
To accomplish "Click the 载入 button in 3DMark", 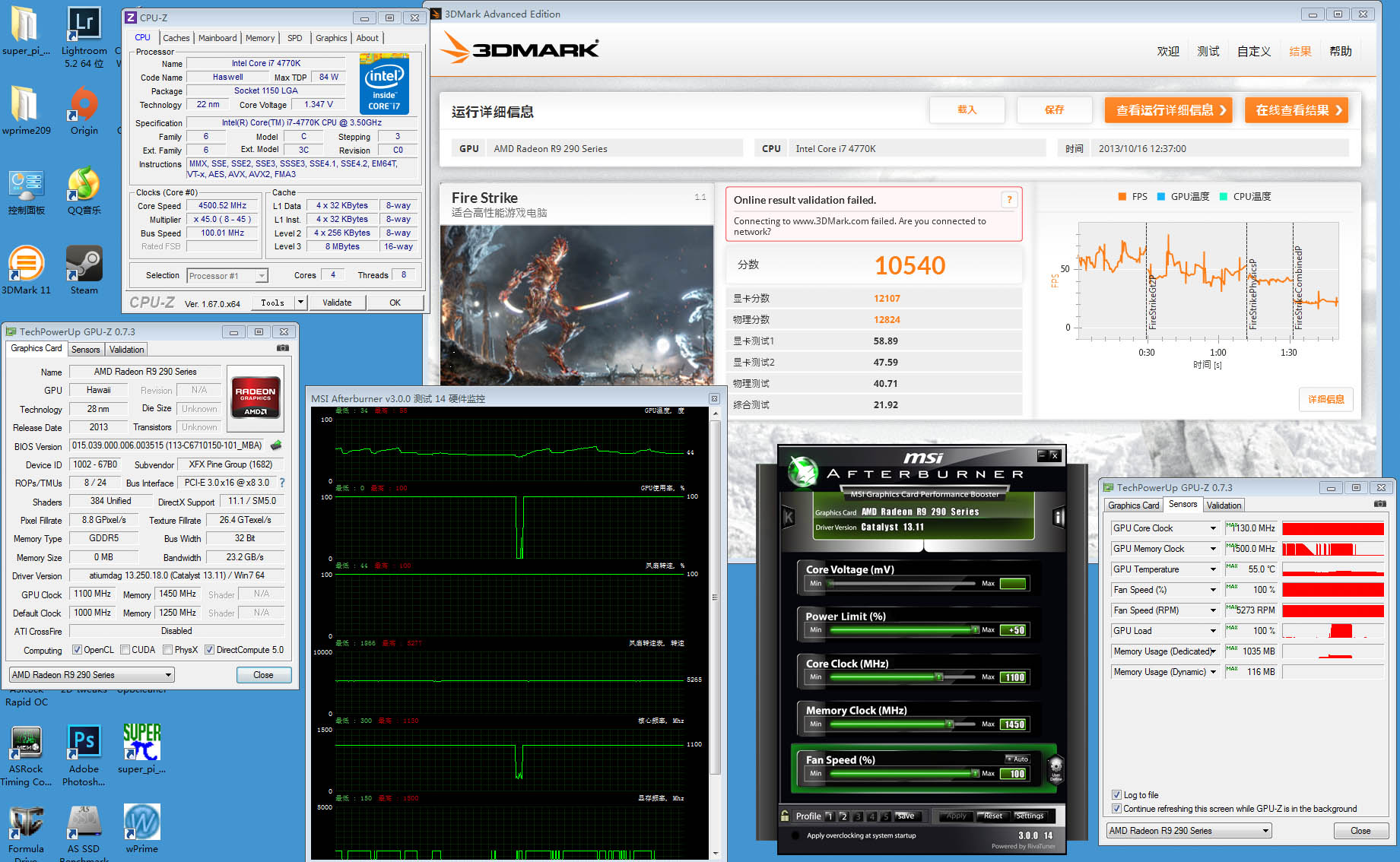I will [967, 110].
